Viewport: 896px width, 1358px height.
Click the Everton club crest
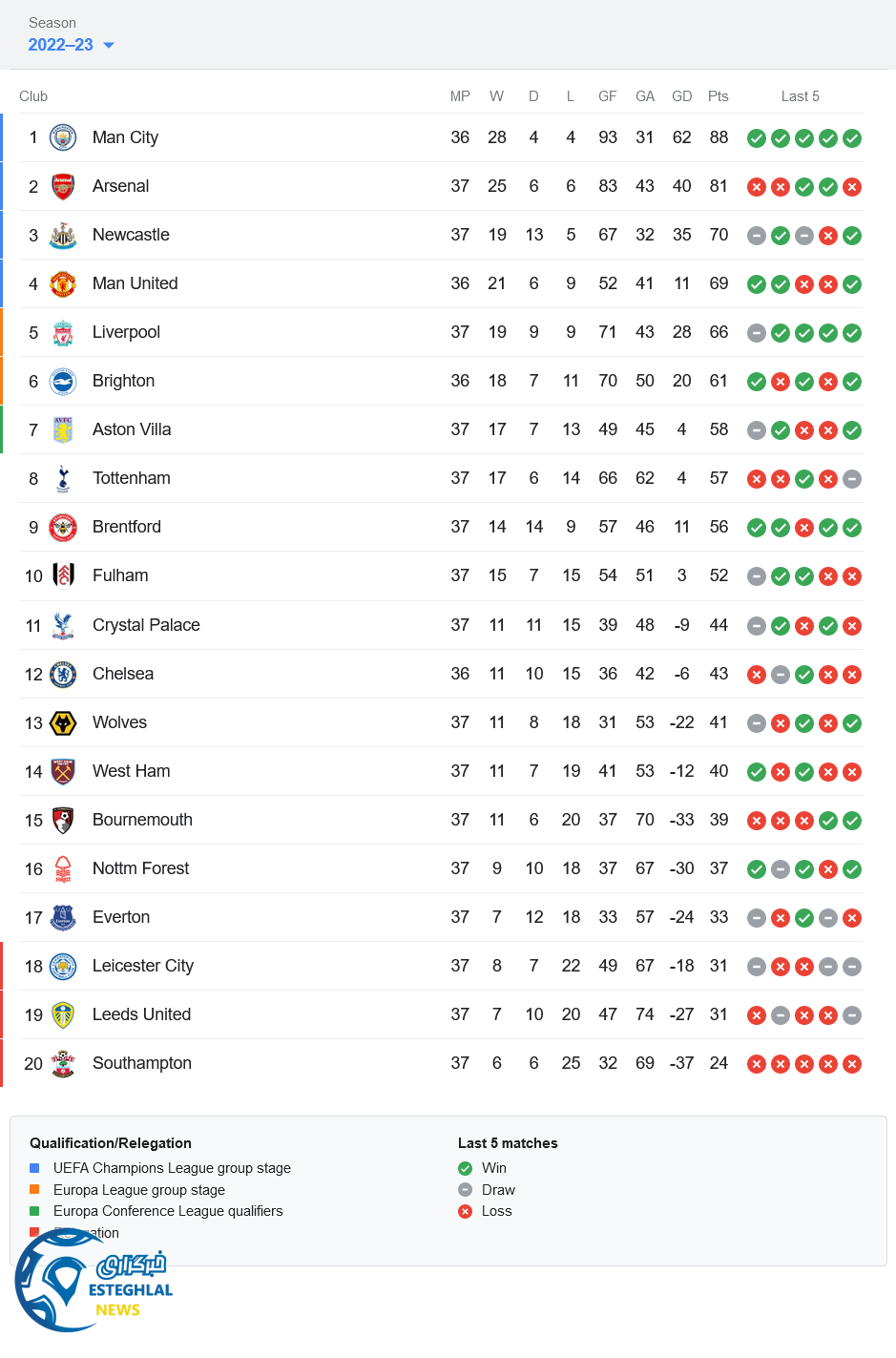pyautogui.click(x=63, y=917)
